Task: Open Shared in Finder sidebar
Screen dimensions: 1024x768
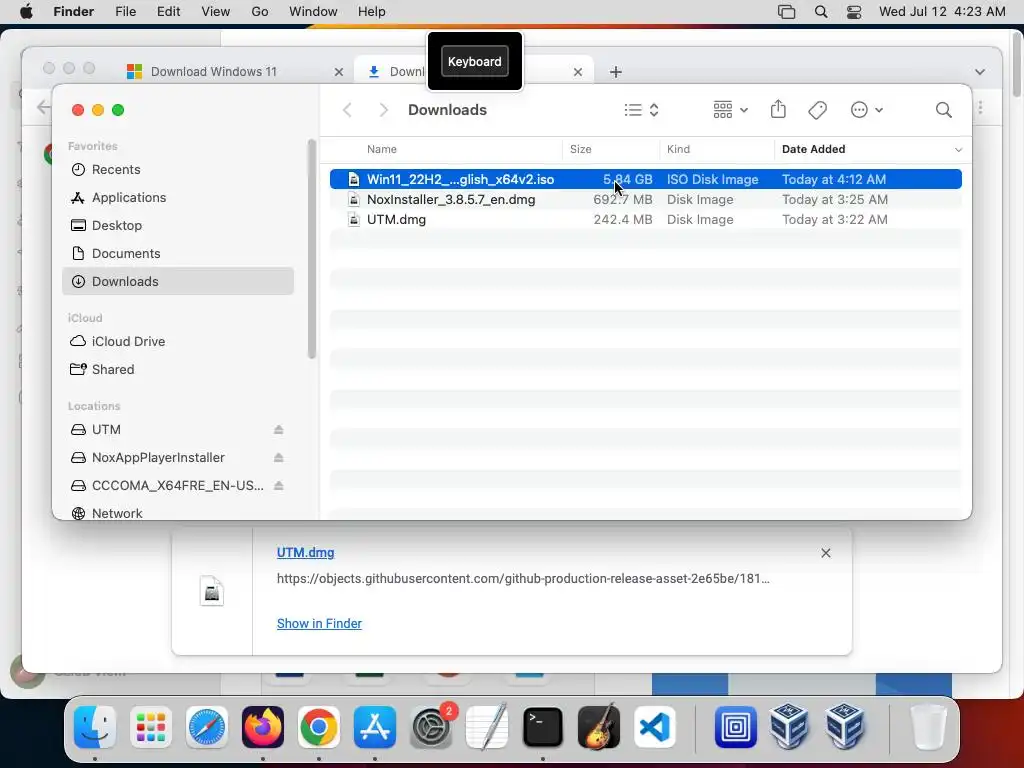Action: (178, 370)
